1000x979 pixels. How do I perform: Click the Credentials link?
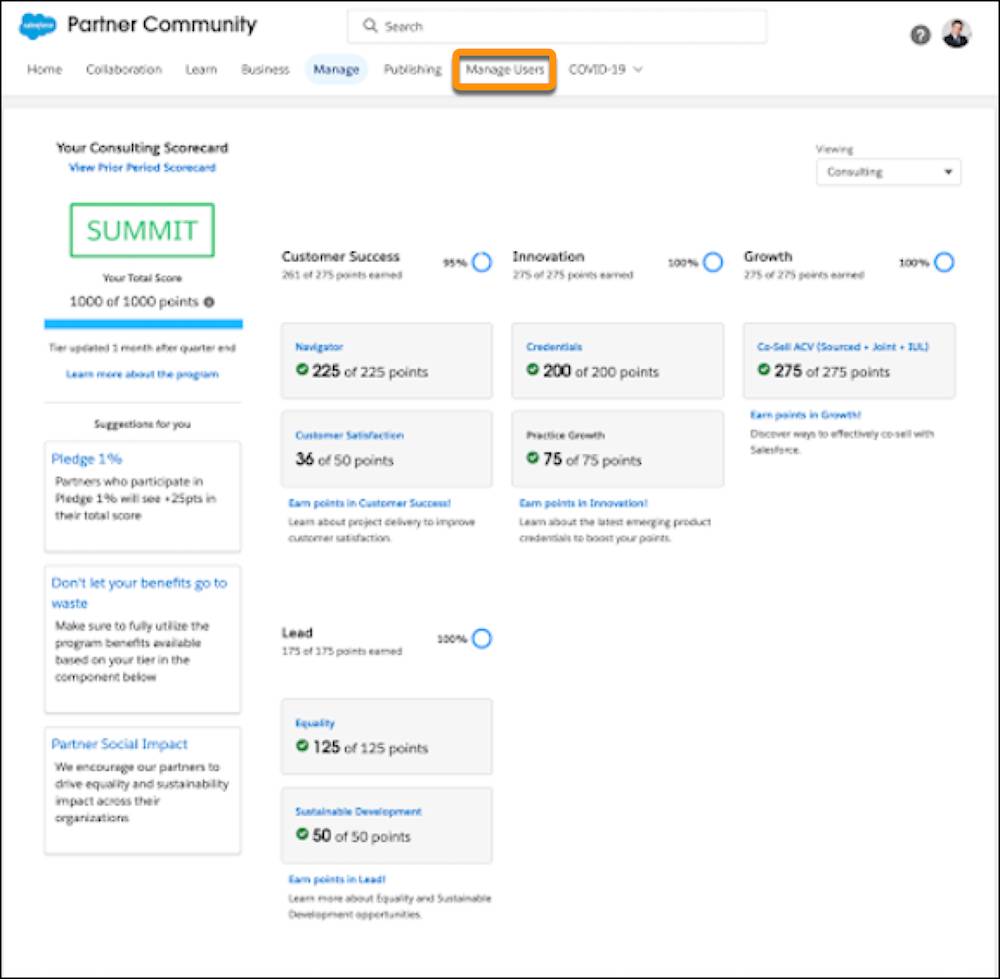tap(554, 347)
